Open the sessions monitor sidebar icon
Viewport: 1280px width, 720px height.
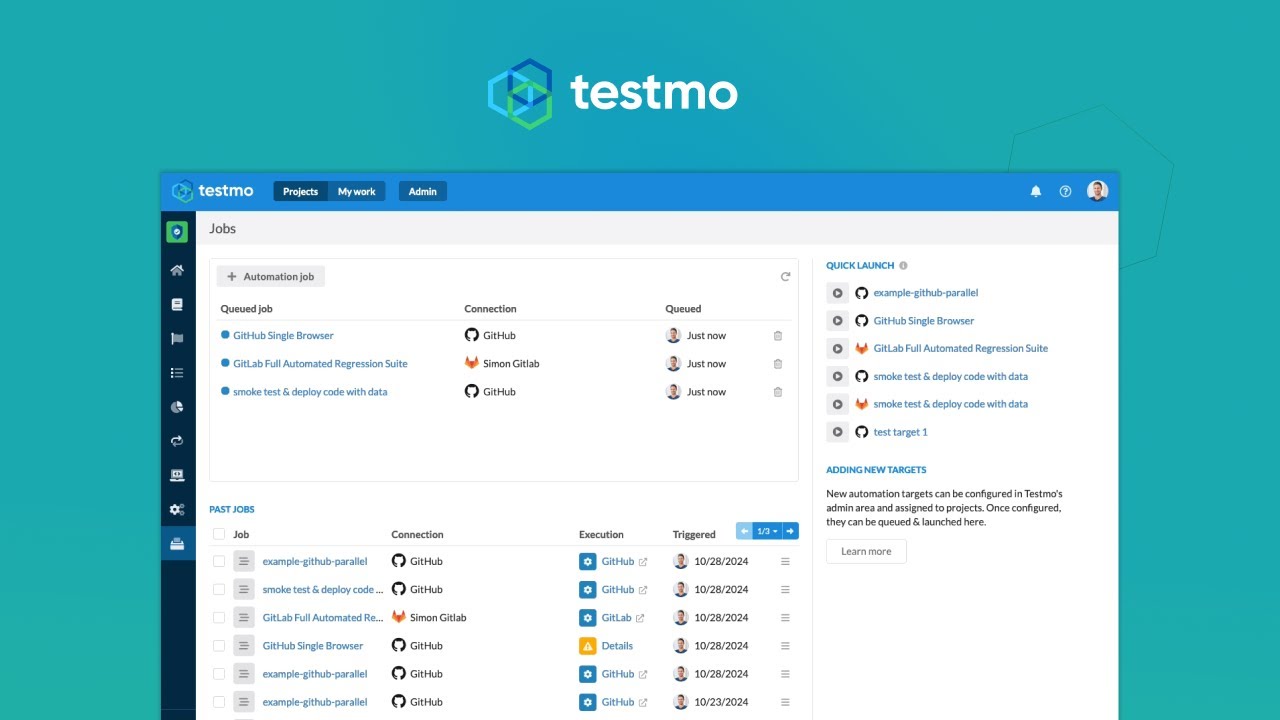click(177, 475)
